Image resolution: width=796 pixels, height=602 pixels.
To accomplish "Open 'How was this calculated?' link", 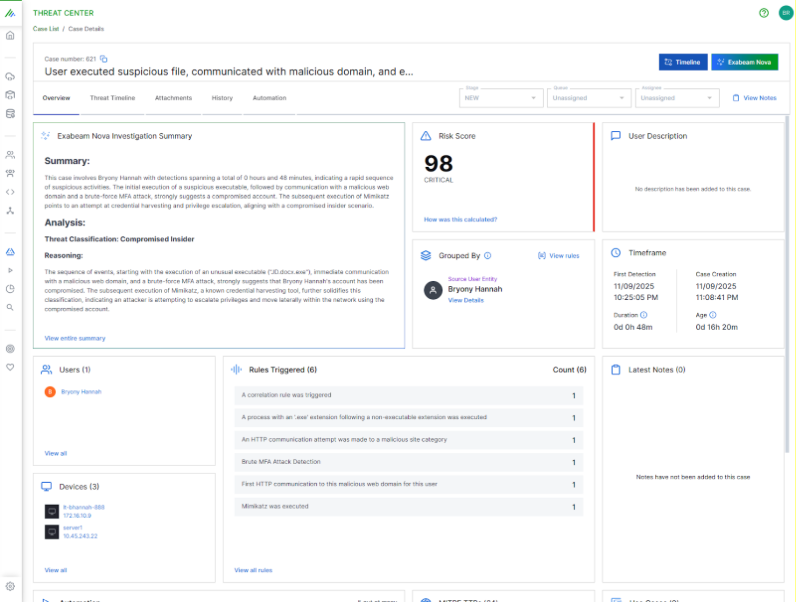I will tap(460, 219).
